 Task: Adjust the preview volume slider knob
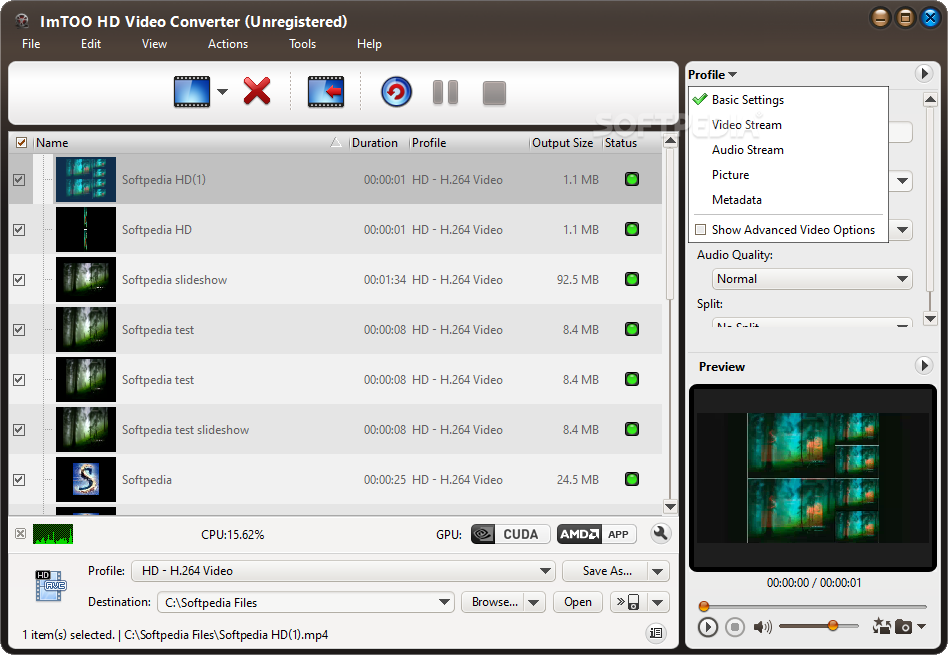[833, 625]
